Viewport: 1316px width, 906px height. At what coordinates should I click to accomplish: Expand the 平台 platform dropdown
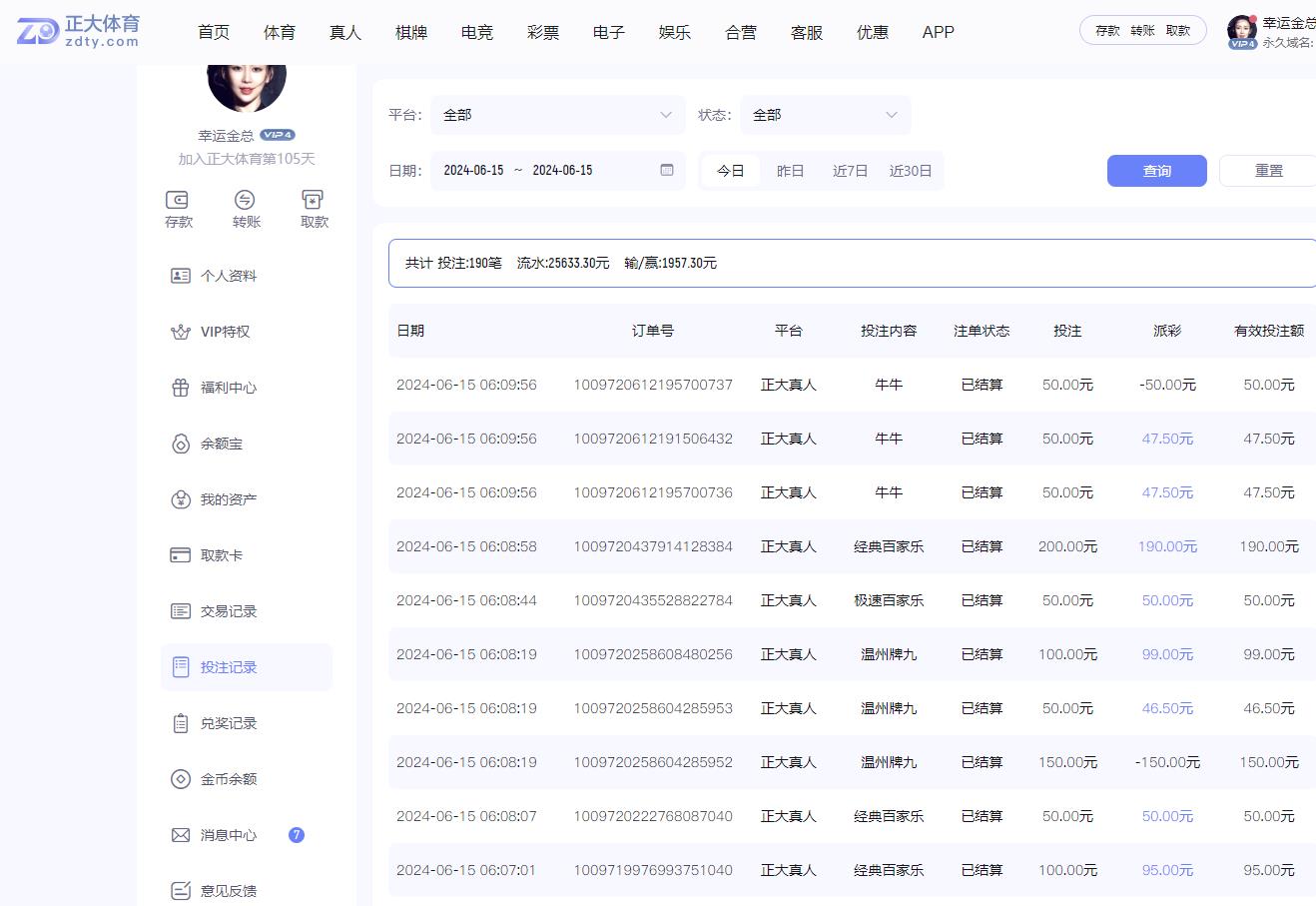click(556, 115)
